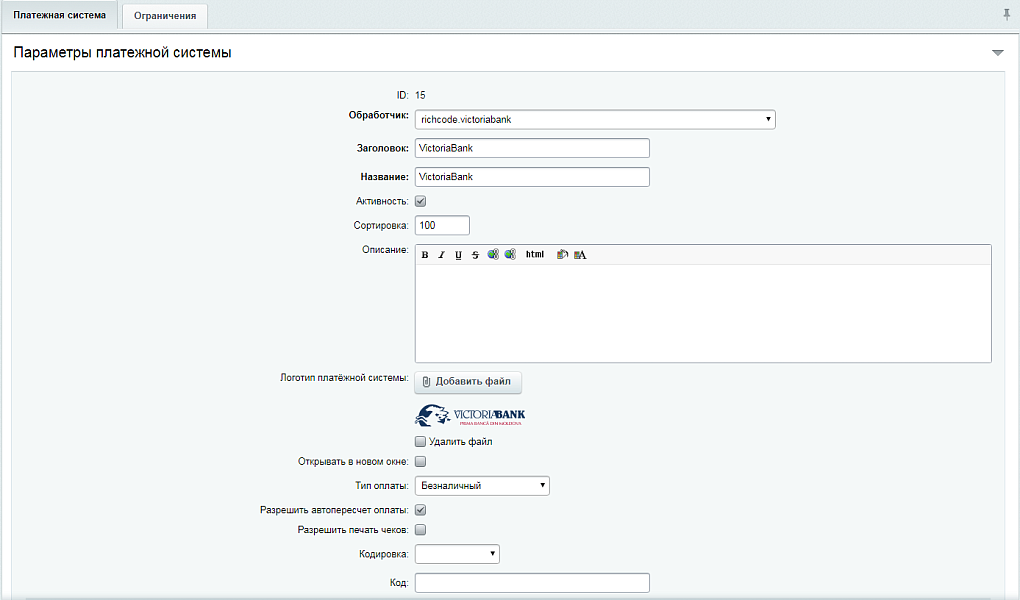Apply italic formatting in description editor
The image size is (1020, 600).
(x=441, y=255)
